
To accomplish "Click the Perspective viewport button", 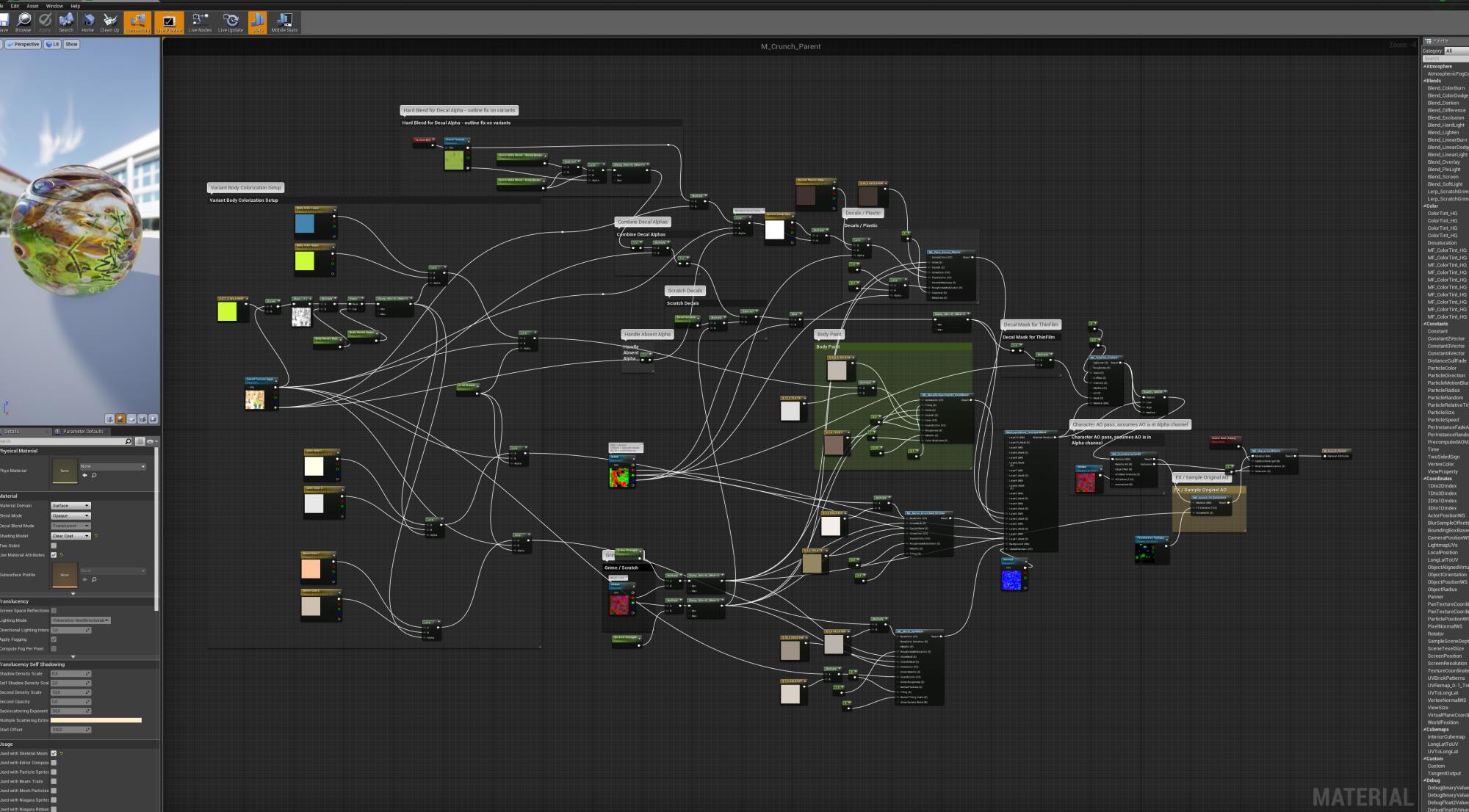I will pos(24,44).
